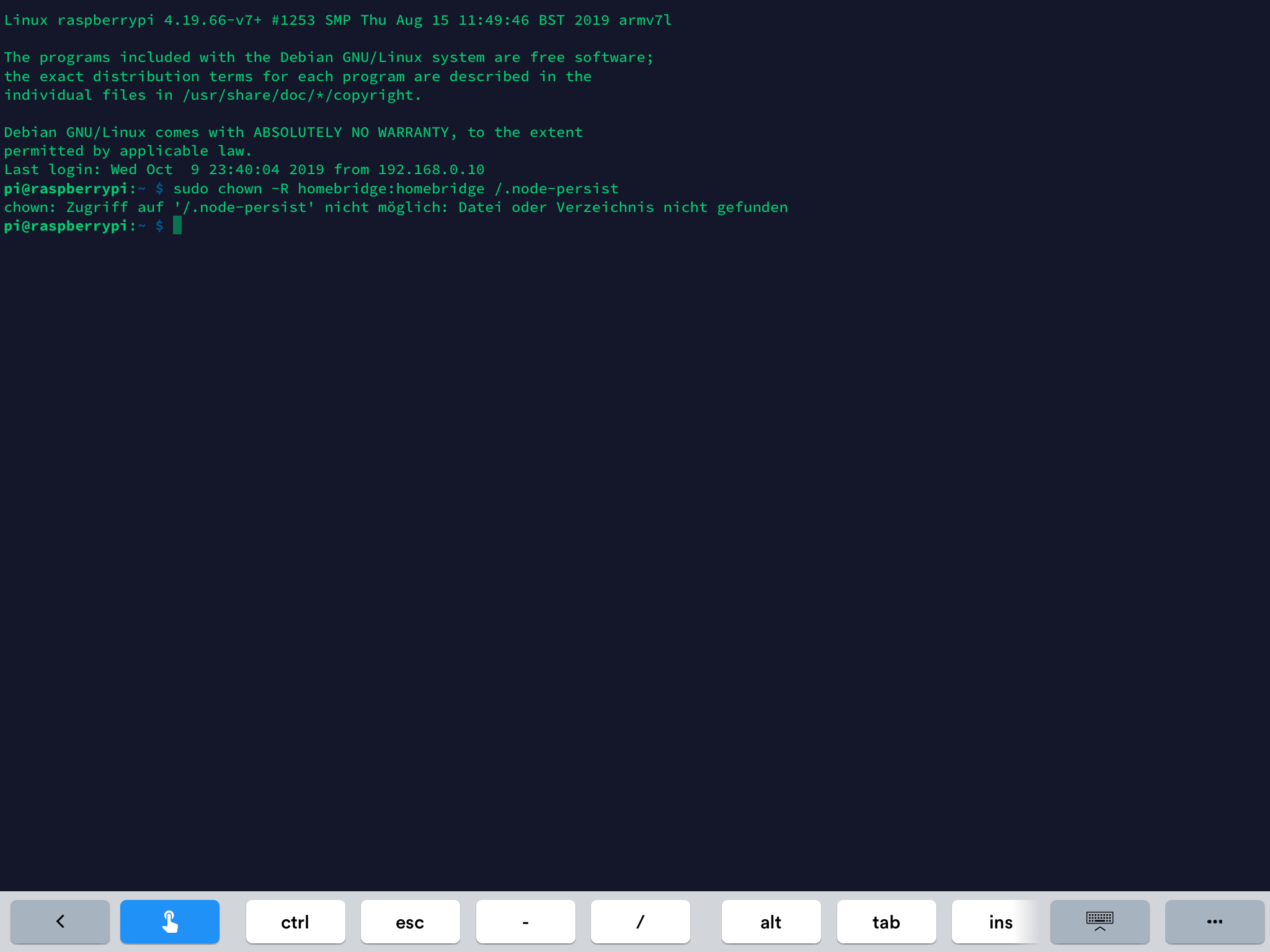Click the '/.node-persist' argument in the command
The width and height of the screenshot is (1270, 952).
click(556, 188)
